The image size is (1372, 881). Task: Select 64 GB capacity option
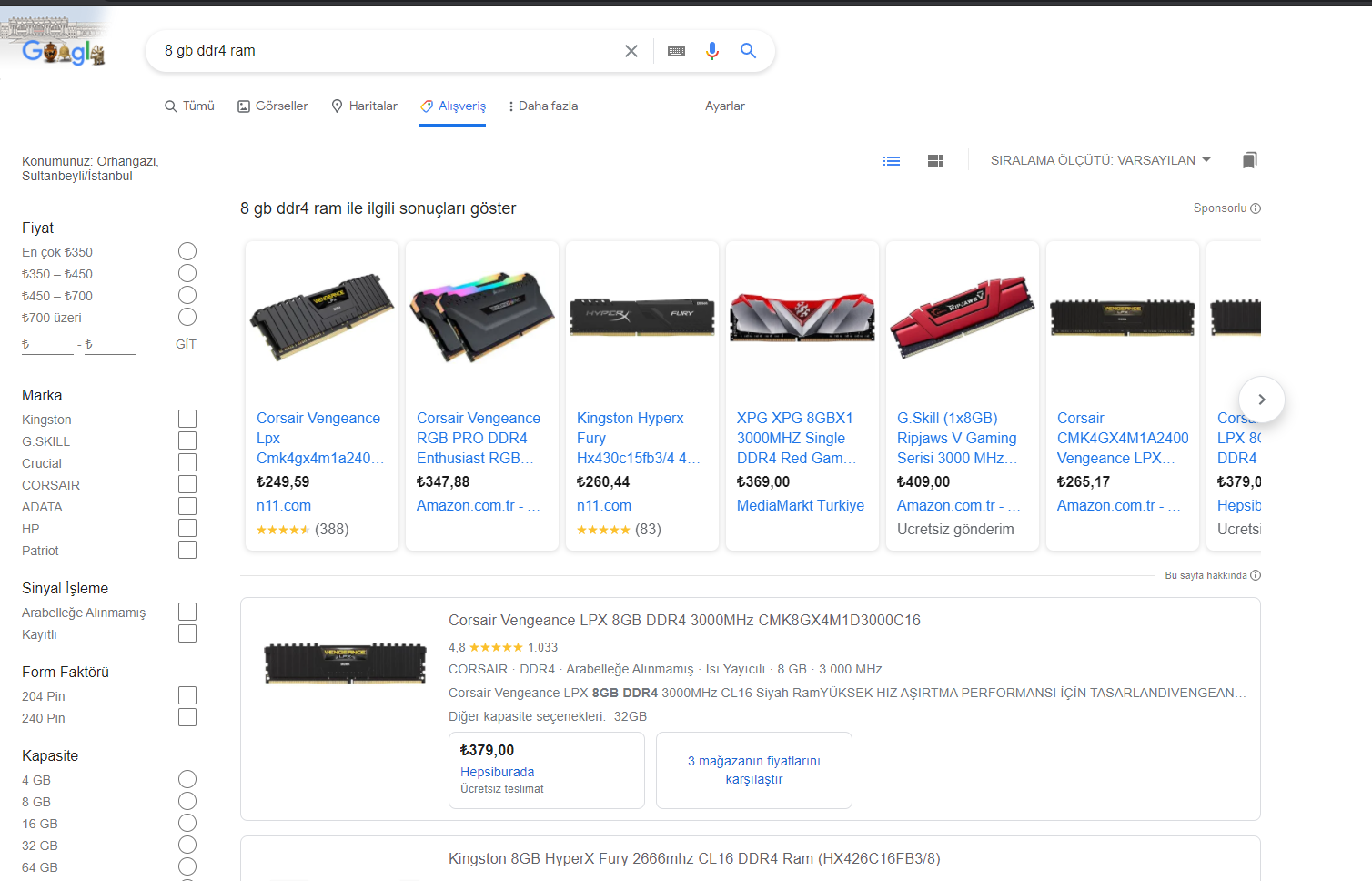click(187, 866)
